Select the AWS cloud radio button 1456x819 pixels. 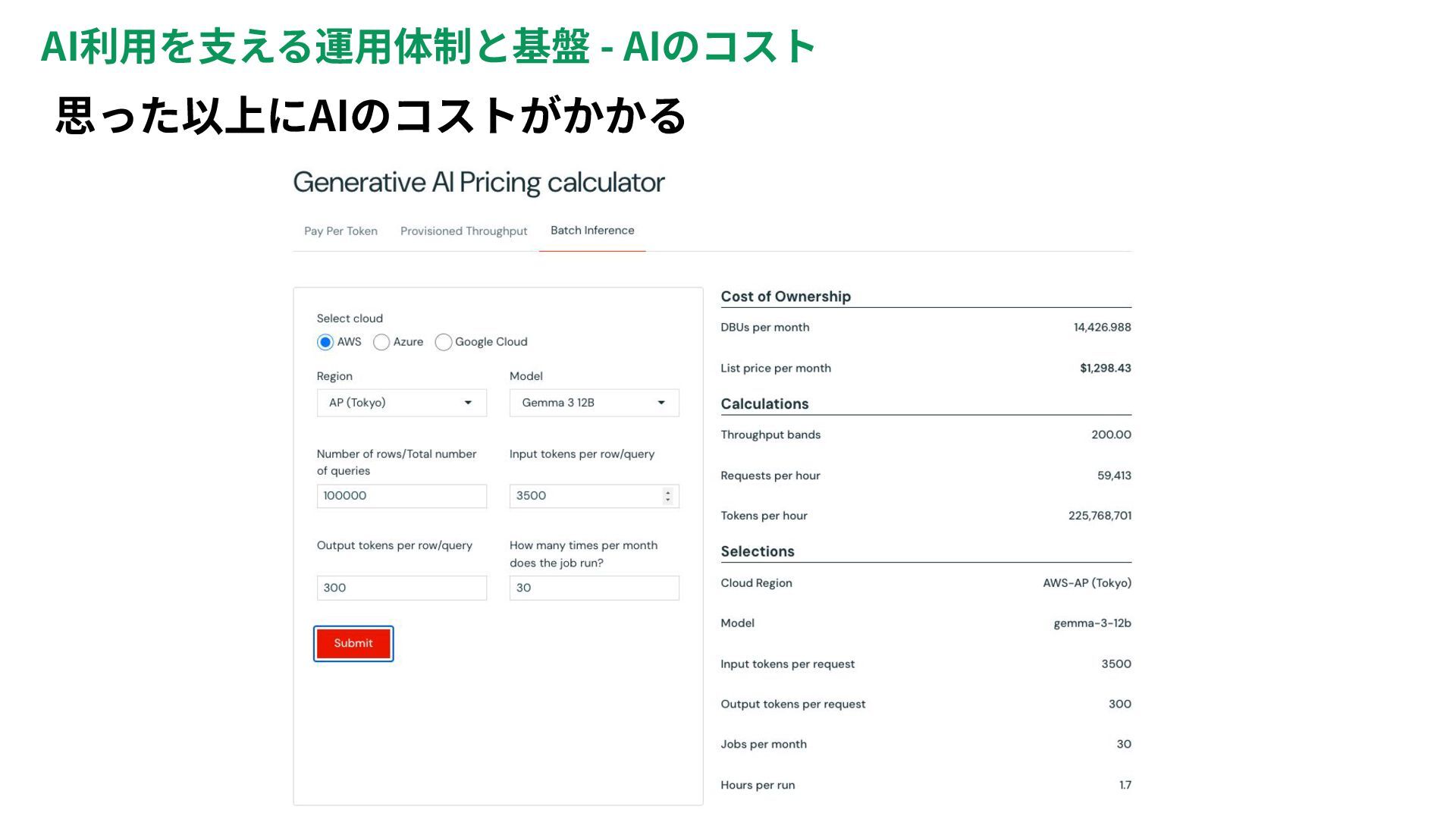point(325,342)
